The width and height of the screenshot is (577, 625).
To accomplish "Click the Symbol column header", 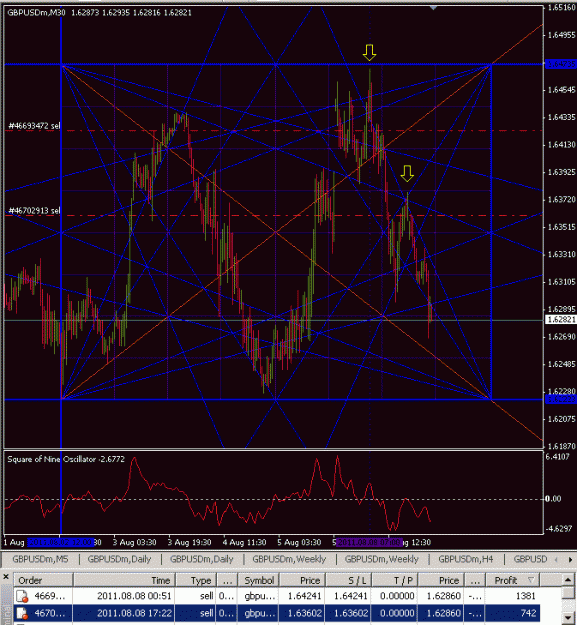I will coord(259,580).
